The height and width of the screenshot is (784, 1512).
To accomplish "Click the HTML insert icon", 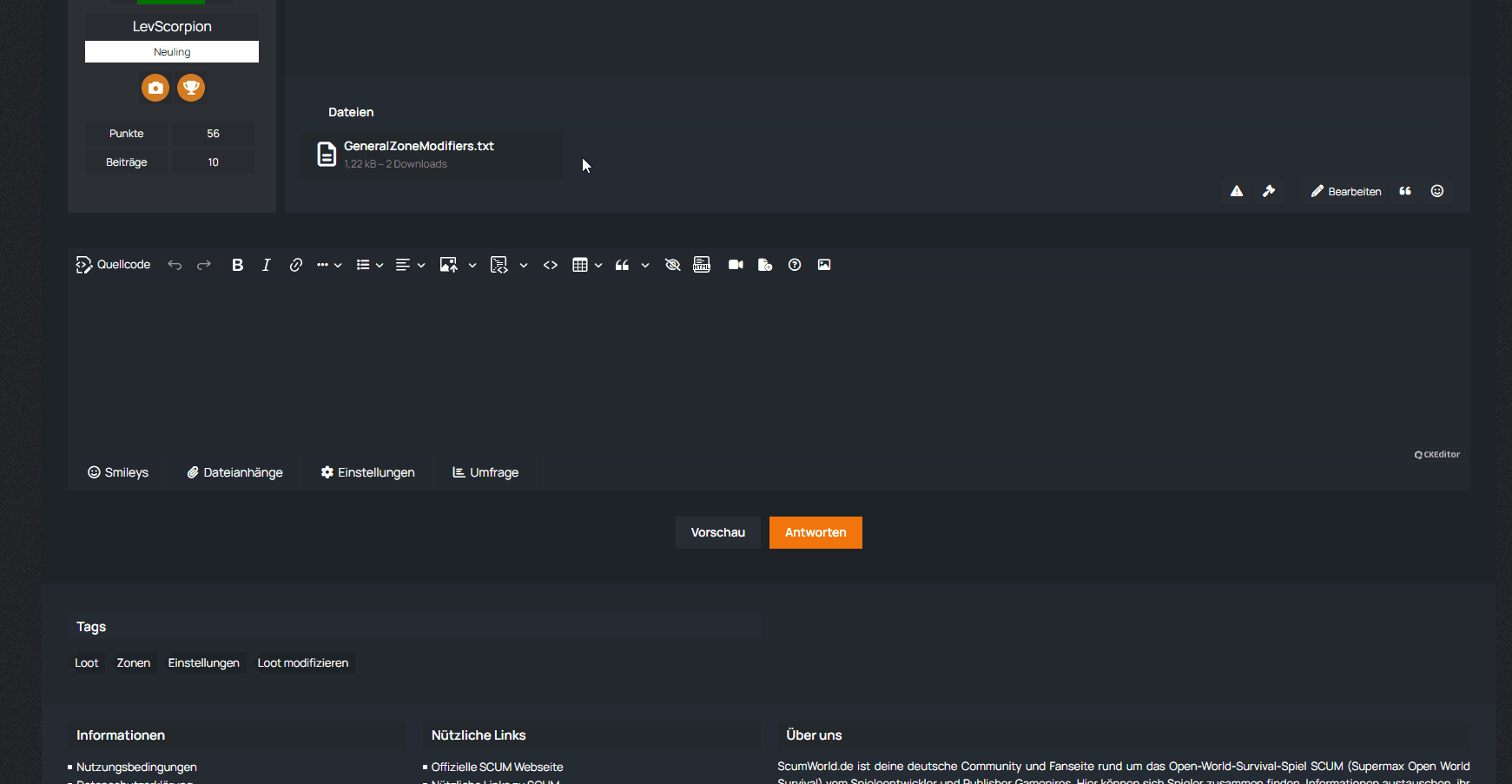I will (x=702, y=266).
